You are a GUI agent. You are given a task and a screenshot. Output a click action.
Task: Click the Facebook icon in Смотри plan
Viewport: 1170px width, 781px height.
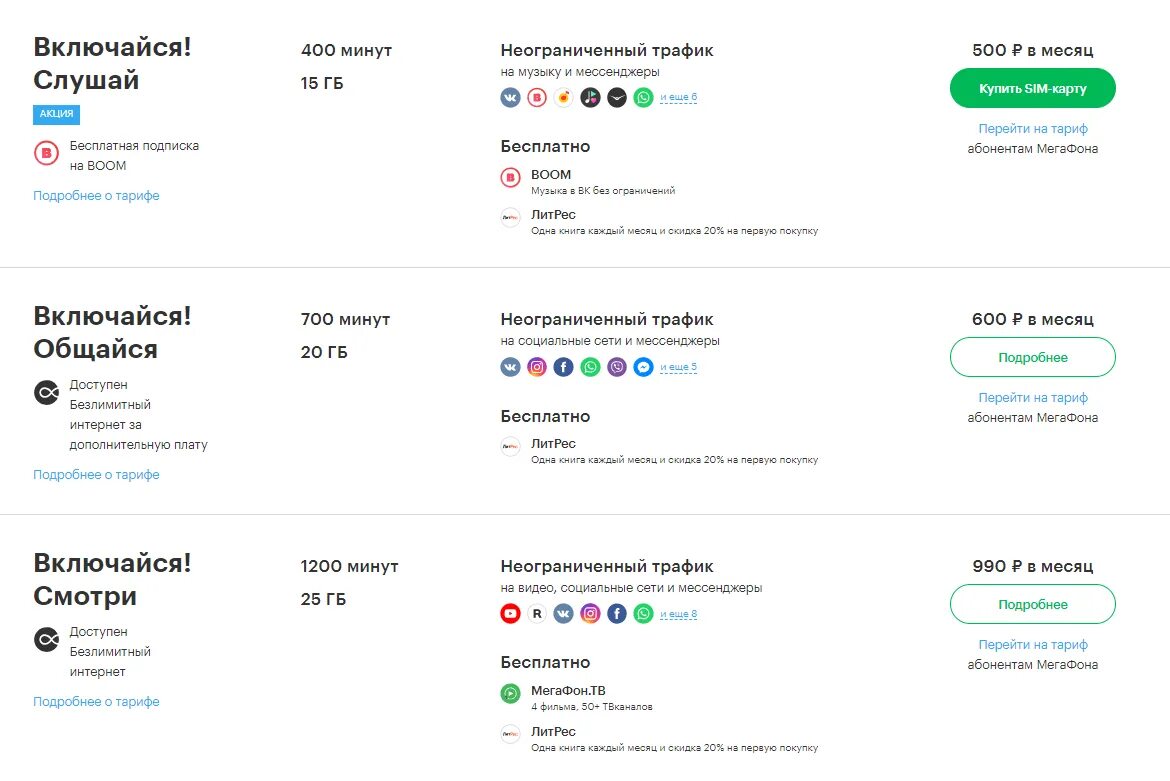pyautogui.click(x=617, y=614)
